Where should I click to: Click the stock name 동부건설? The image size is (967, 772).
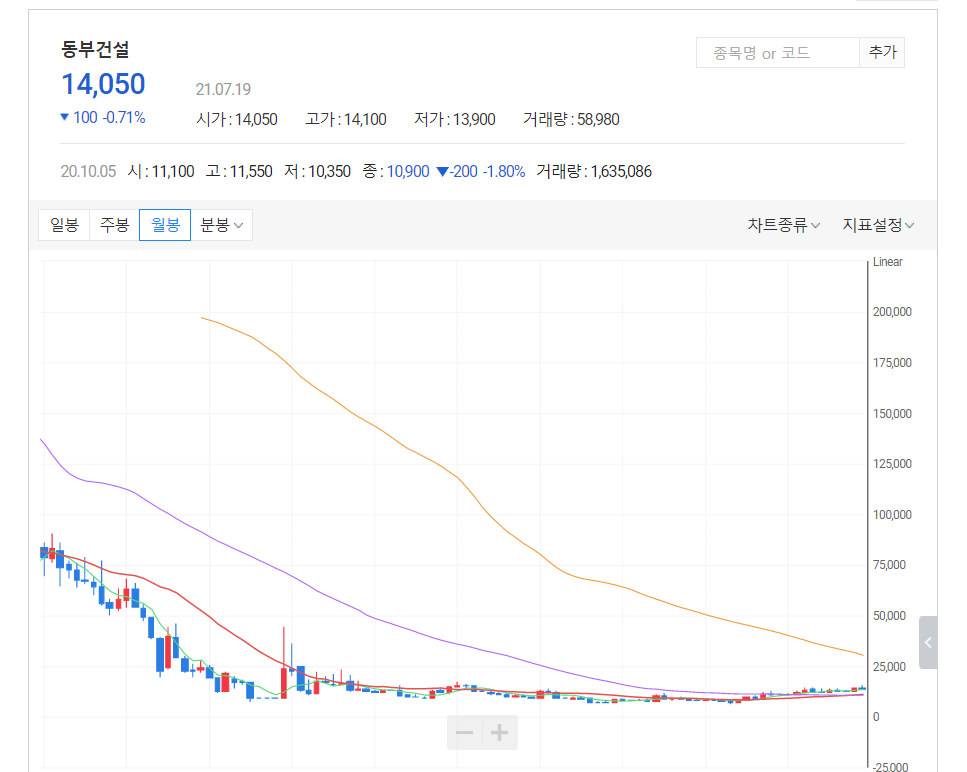pyautogui.click(x=95, y=49)
